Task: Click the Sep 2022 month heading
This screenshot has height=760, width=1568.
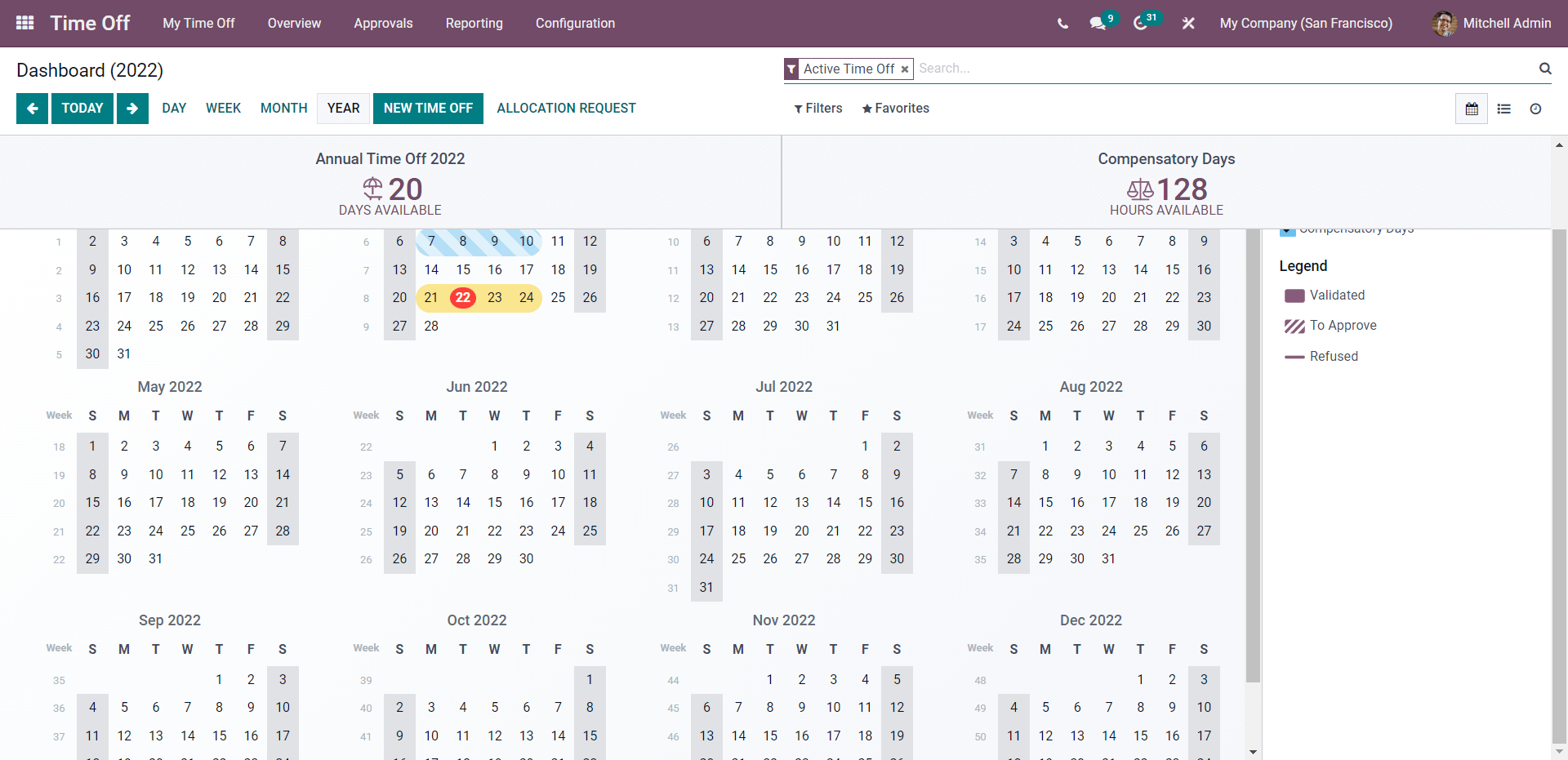Action: click(x=170, y=620)
